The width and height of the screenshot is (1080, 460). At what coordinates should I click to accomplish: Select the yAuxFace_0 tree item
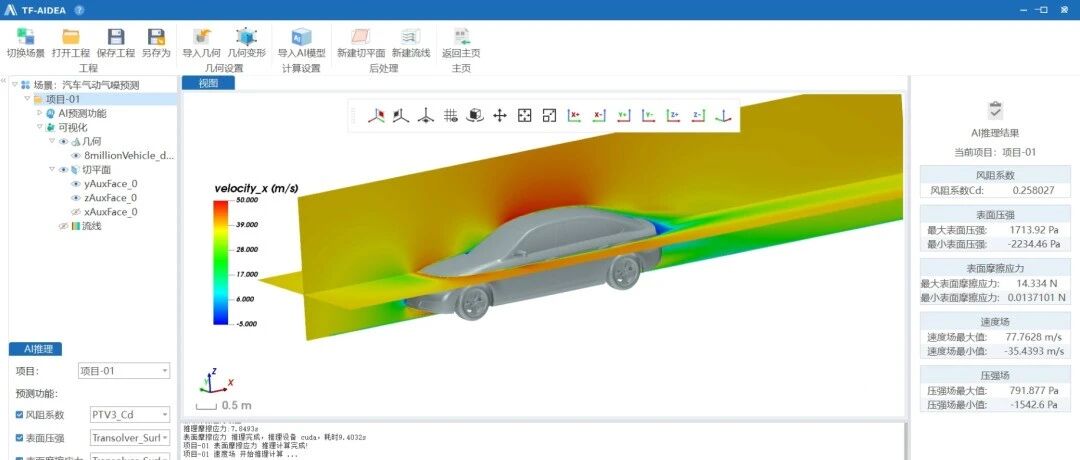point(111,184)
